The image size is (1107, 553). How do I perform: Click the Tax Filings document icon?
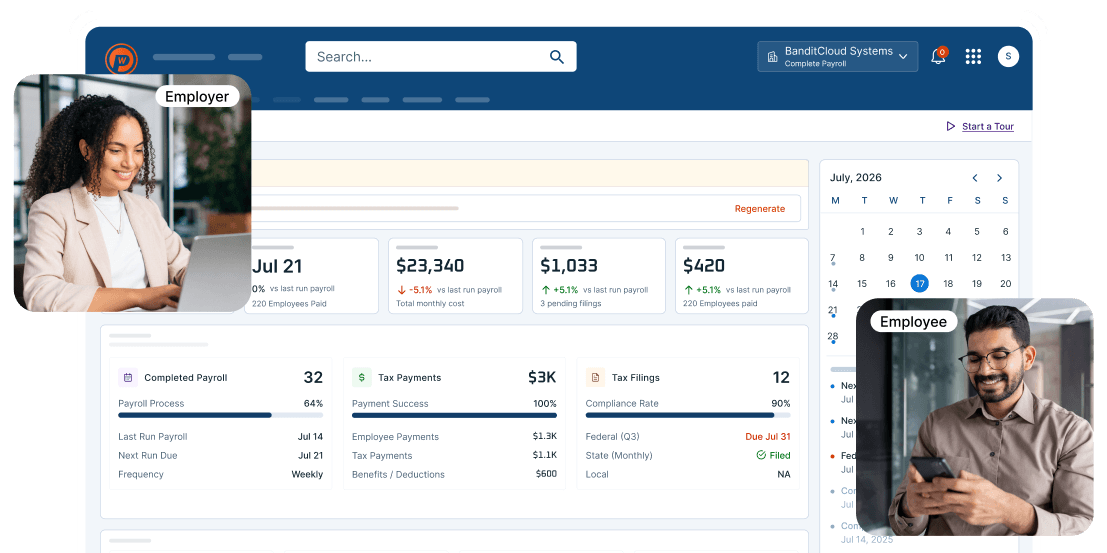(595, 378)
